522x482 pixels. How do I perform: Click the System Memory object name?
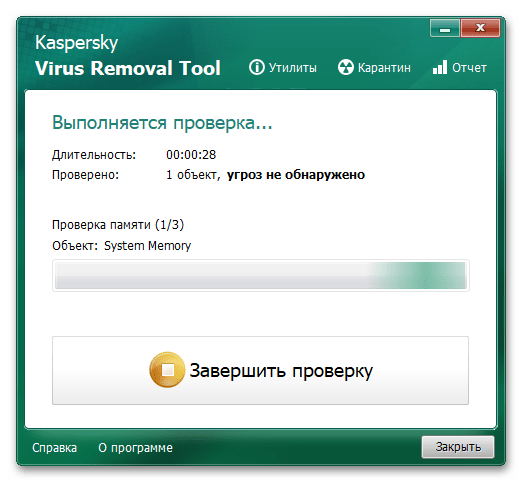click(x=147, y=246)
